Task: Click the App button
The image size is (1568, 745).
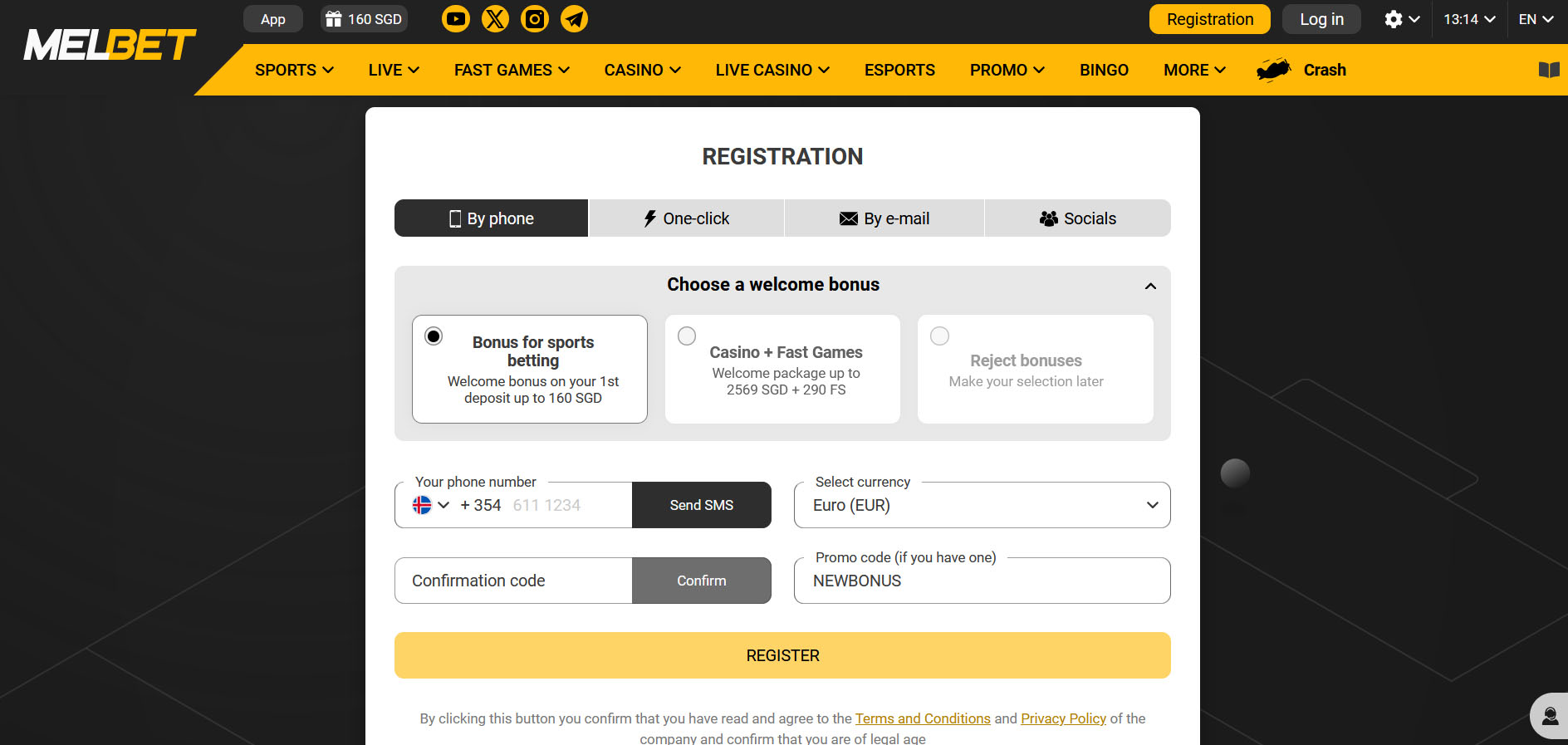Action: (273, 19)
